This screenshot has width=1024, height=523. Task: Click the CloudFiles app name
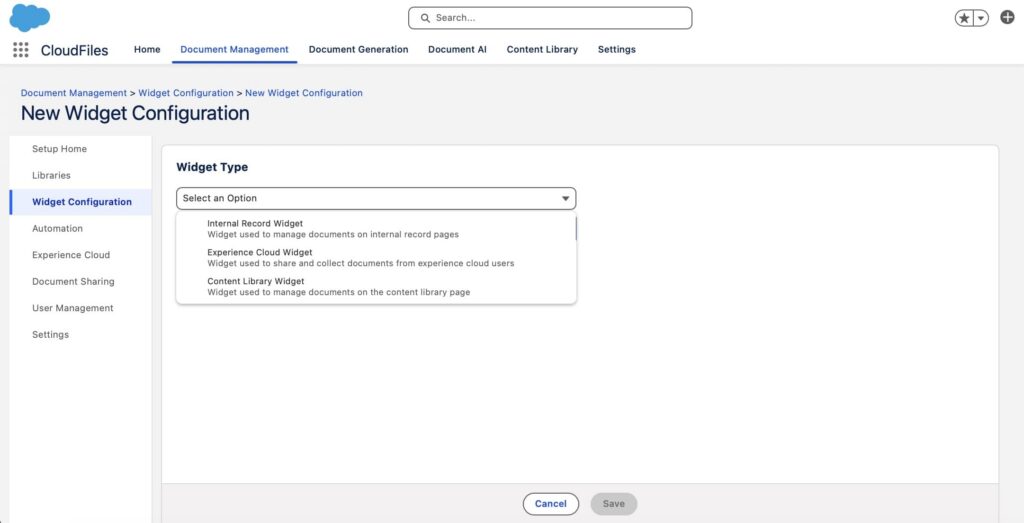point(74,50)
